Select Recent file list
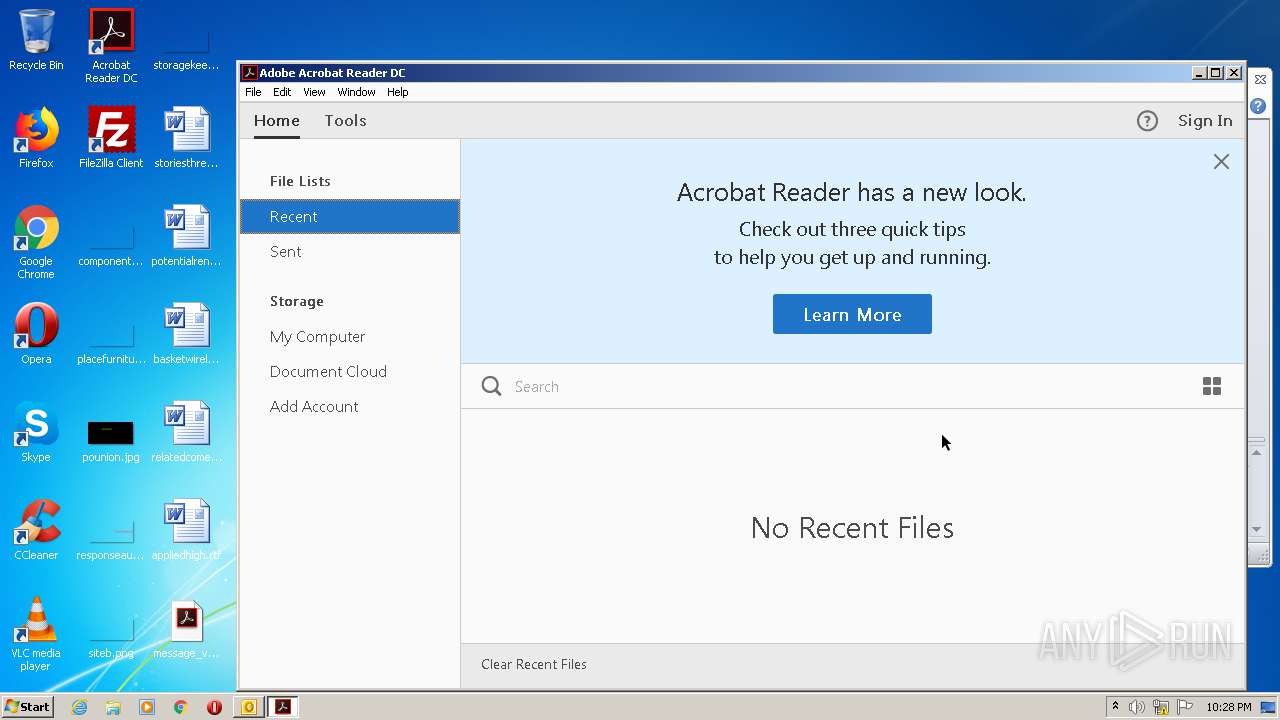The width and height of the screenshot is (1280, 720). [350, 216]
